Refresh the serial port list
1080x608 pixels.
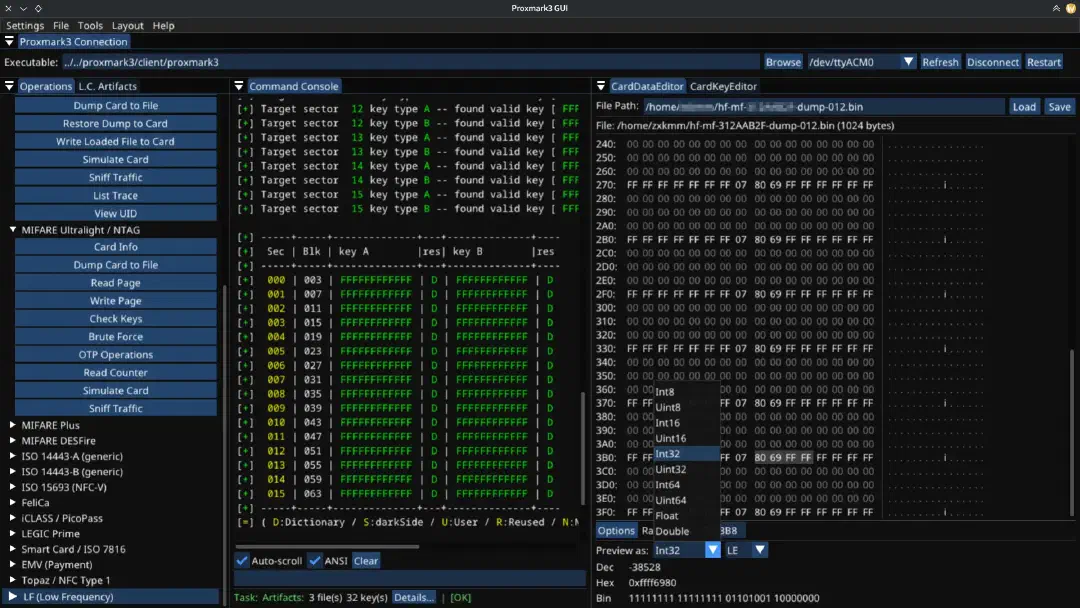940,62
